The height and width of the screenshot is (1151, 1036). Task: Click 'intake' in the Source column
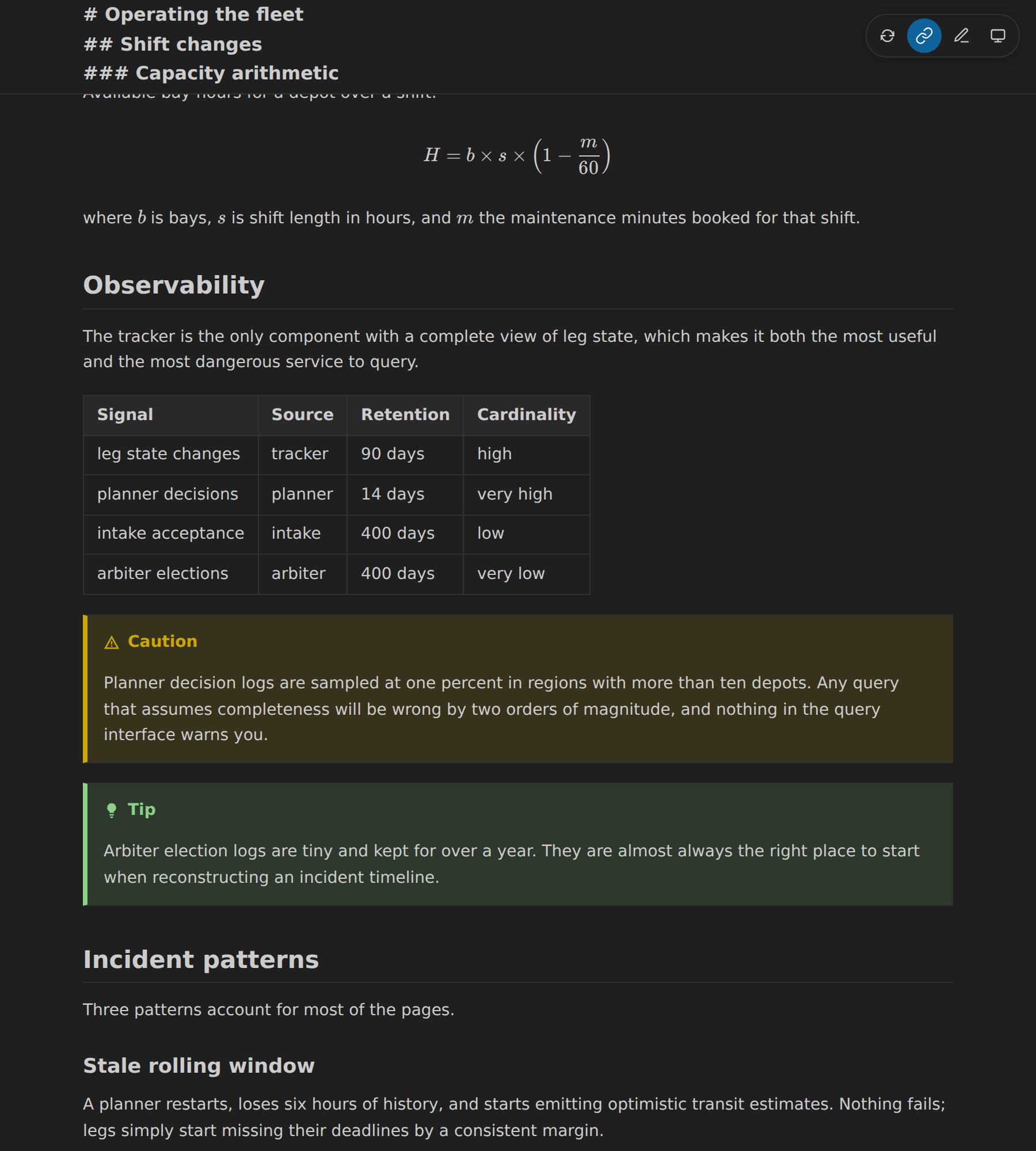[x=303, y=534]
